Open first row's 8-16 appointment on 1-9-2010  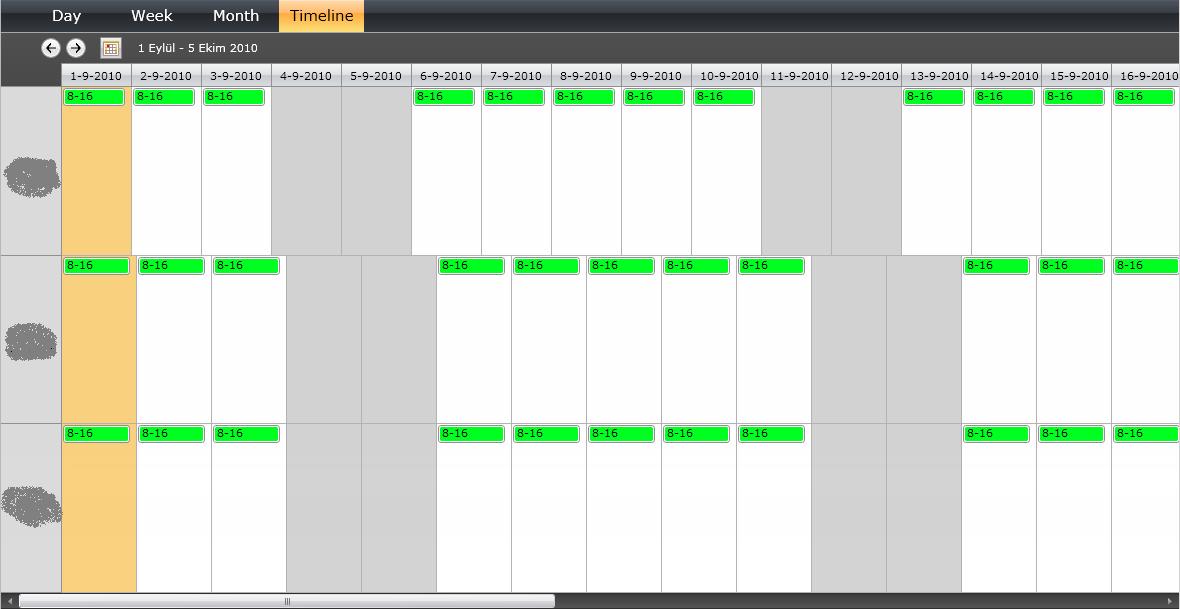[94, 97]
